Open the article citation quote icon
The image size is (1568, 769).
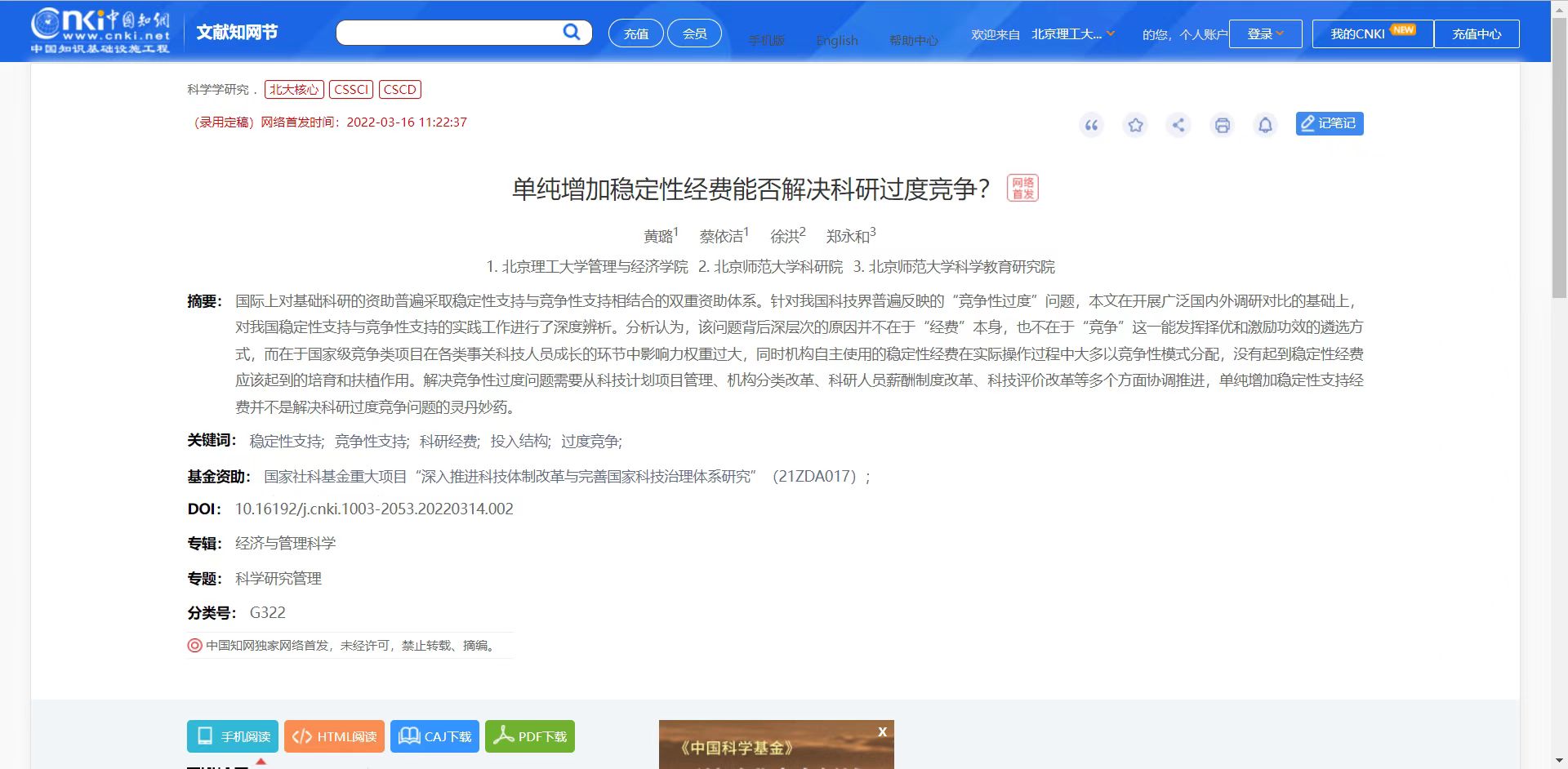[x=1091, y=125]
